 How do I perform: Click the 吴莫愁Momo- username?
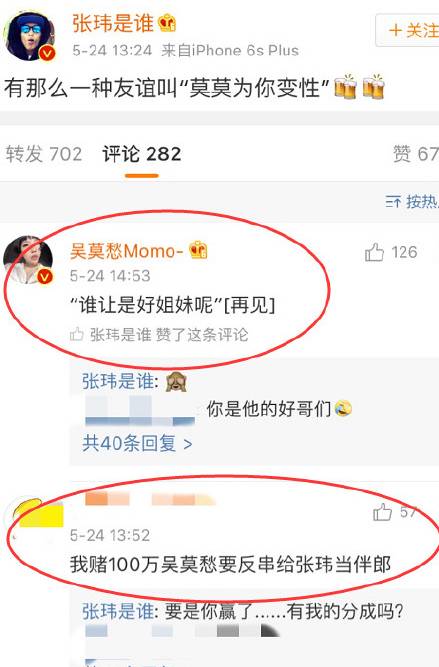click(126, 251)
